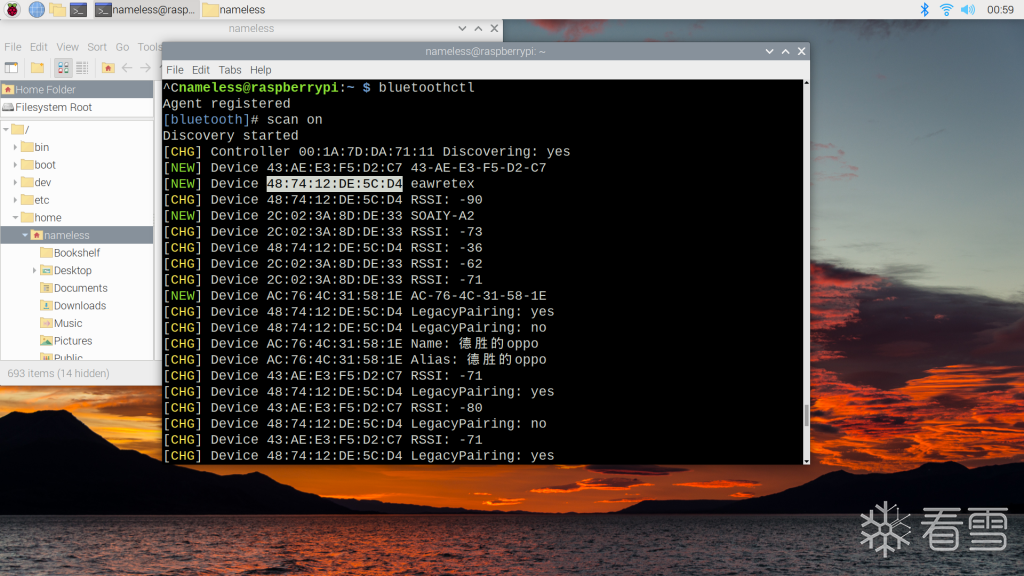Expand the boot folder node
Viewport: 1024px width, 576px height.
coord(15,165)
